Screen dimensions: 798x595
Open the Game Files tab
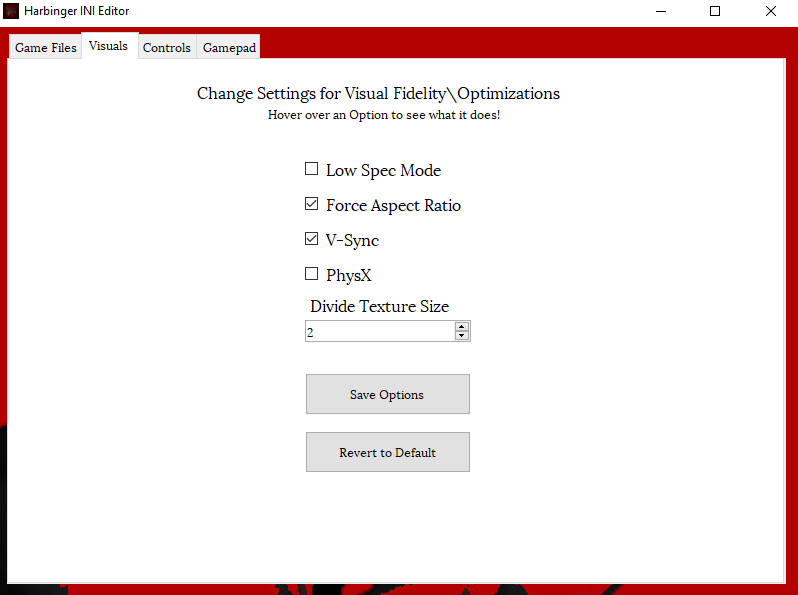(x=45, y=47)
